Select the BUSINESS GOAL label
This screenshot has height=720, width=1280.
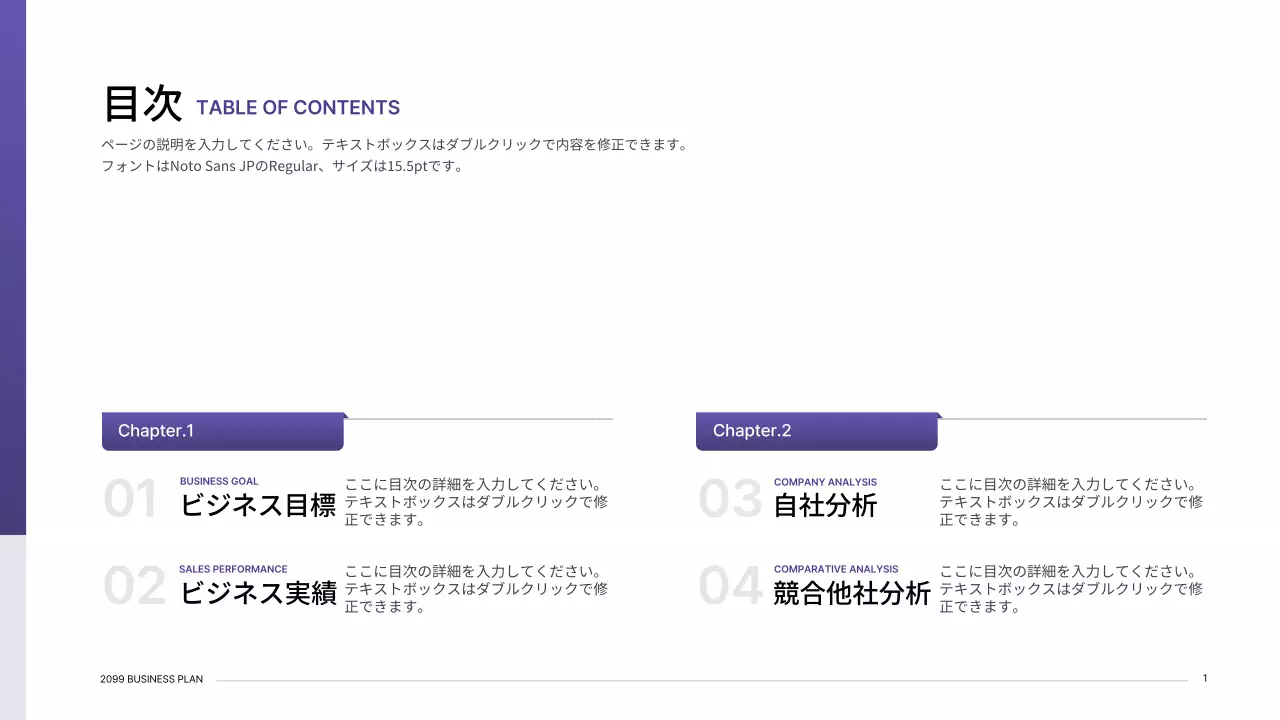pos(219,481)
